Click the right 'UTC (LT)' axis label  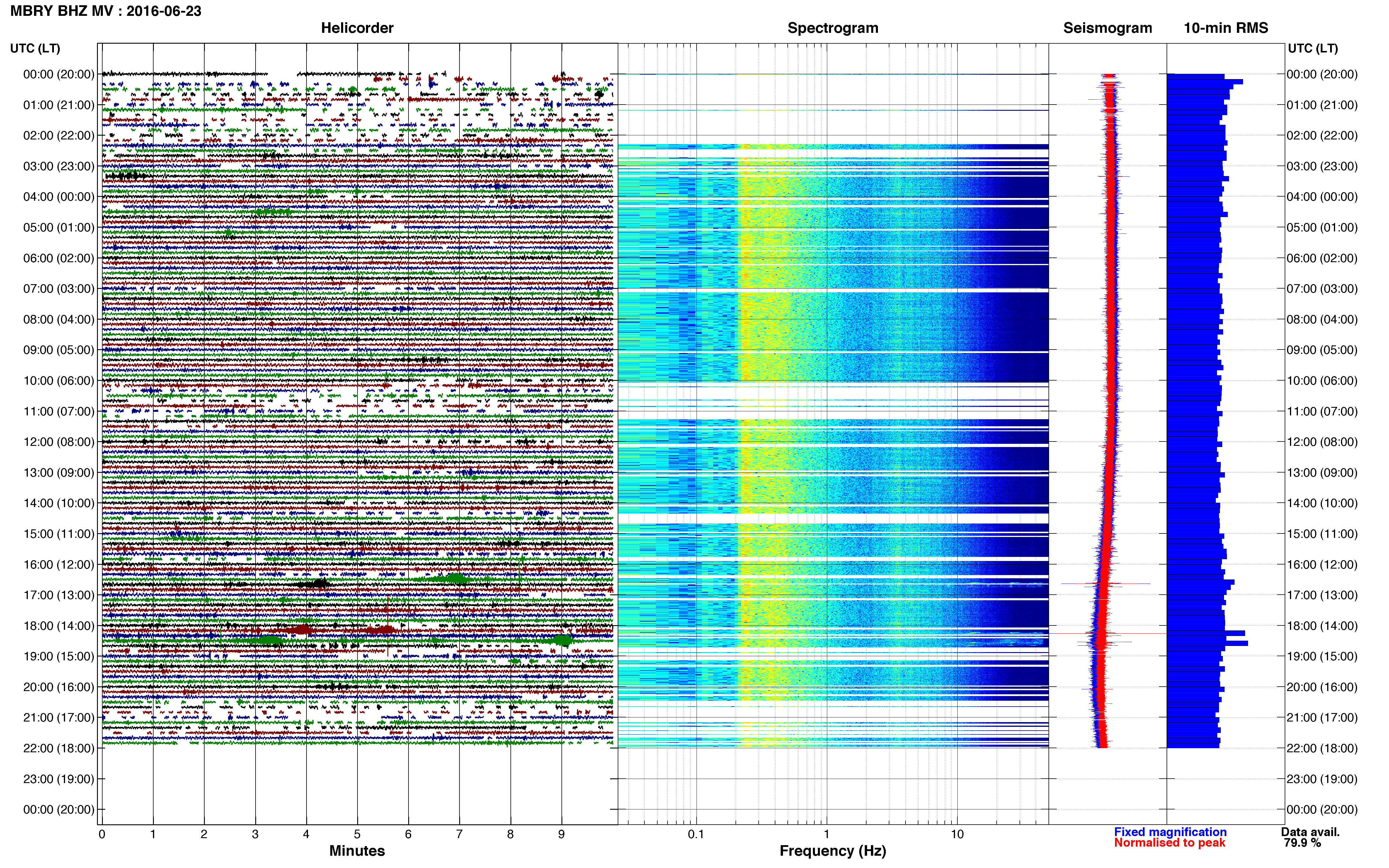pyautogui.click(x=1313, y=48)
